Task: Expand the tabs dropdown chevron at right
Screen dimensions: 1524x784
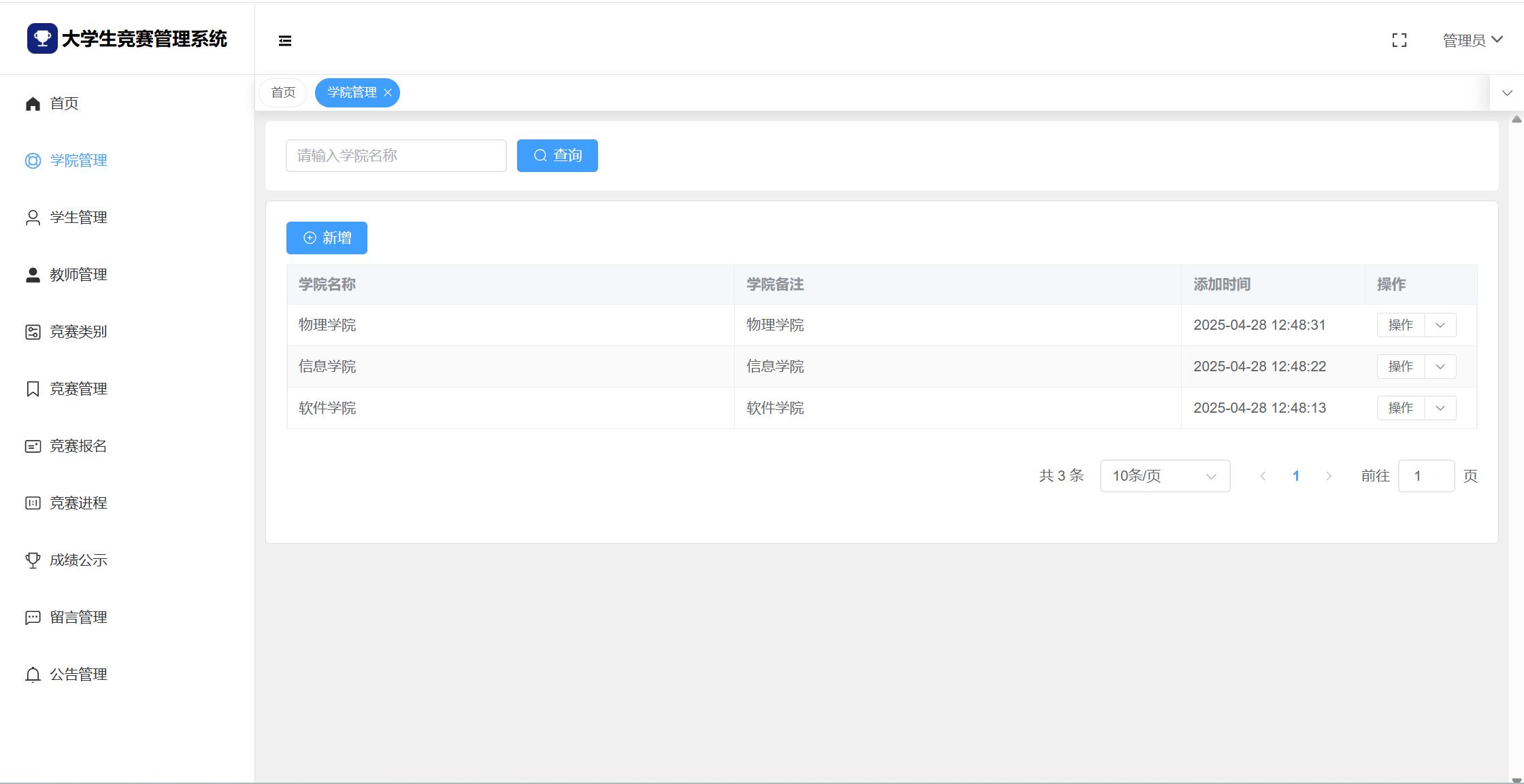Action: tap(1507, 93)
